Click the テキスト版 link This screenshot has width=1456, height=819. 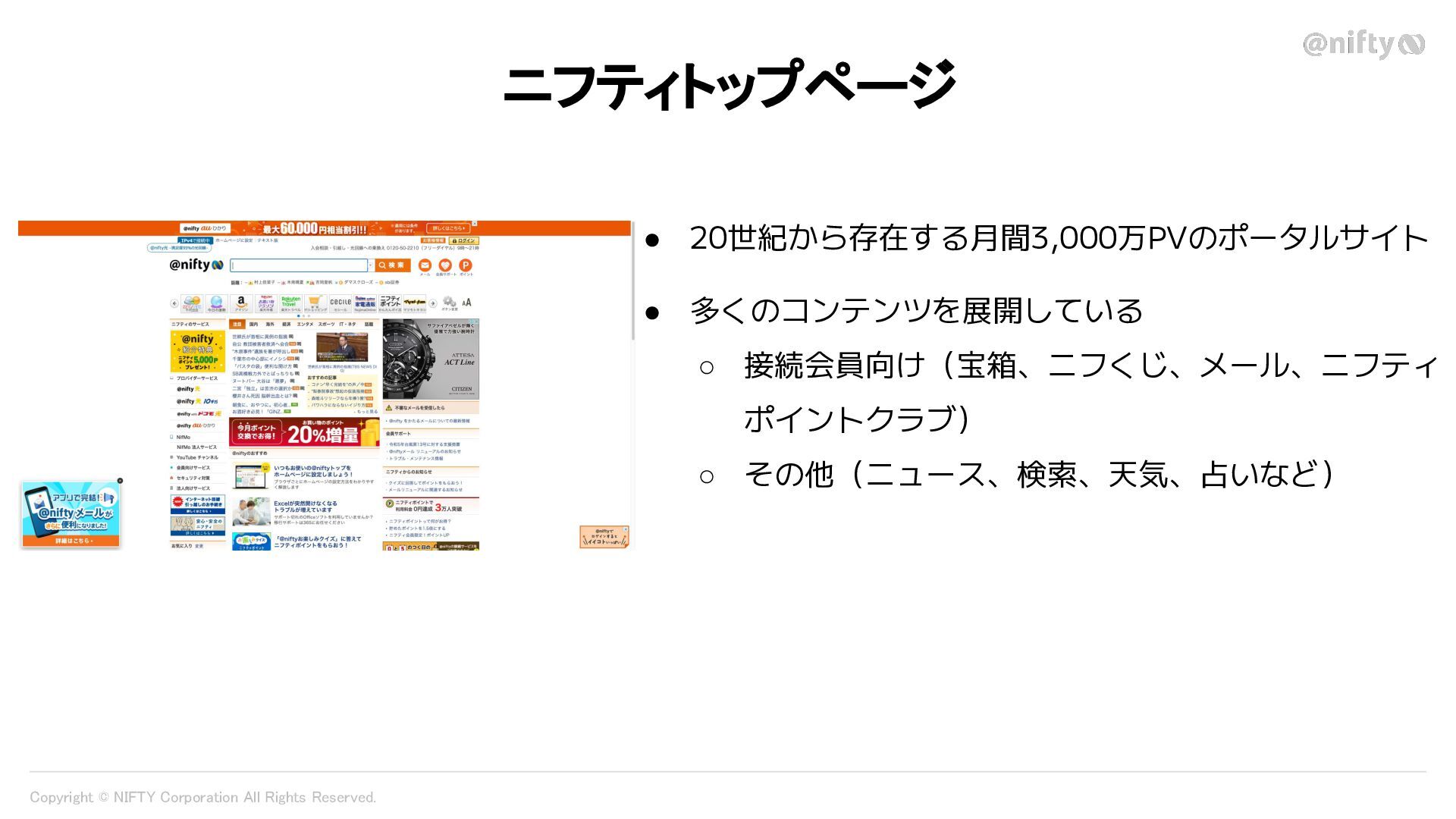pyautogui.click(x=268, y=240)
